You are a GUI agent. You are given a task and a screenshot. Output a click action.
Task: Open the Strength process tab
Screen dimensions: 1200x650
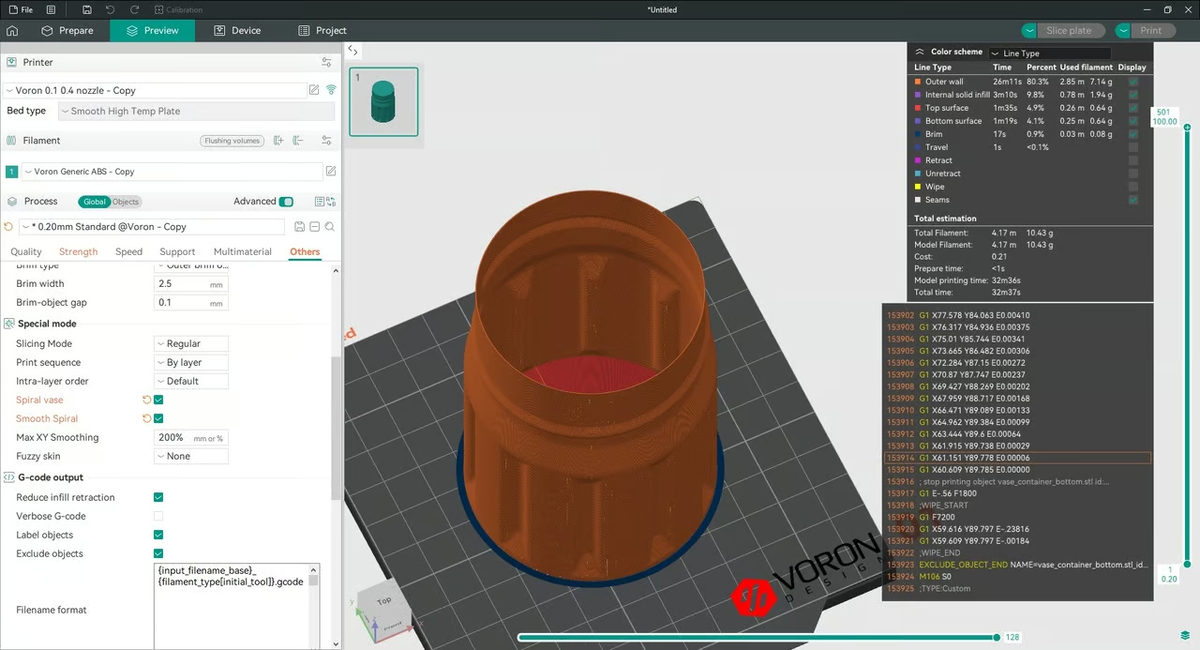[78, 252]
